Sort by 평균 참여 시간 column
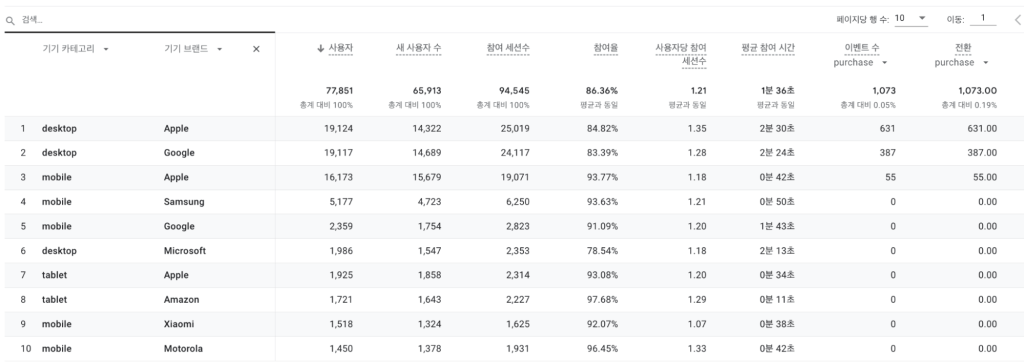This screenshot has height=364, width=1024. tap(768, 48)
